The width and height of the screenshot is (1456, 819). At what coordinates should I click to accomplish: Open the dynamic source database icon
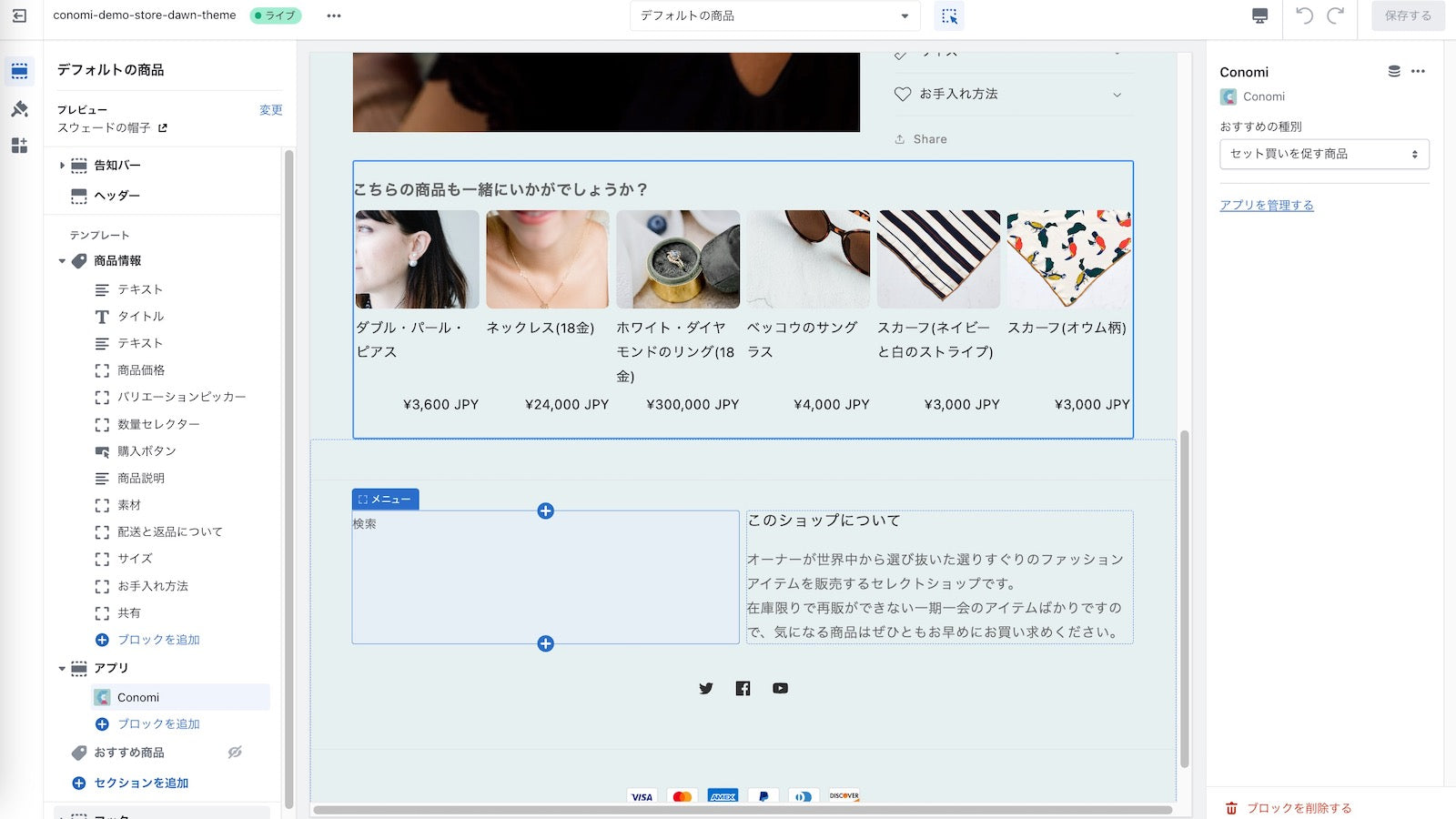pyautogui.click(x=1393, y=71)
